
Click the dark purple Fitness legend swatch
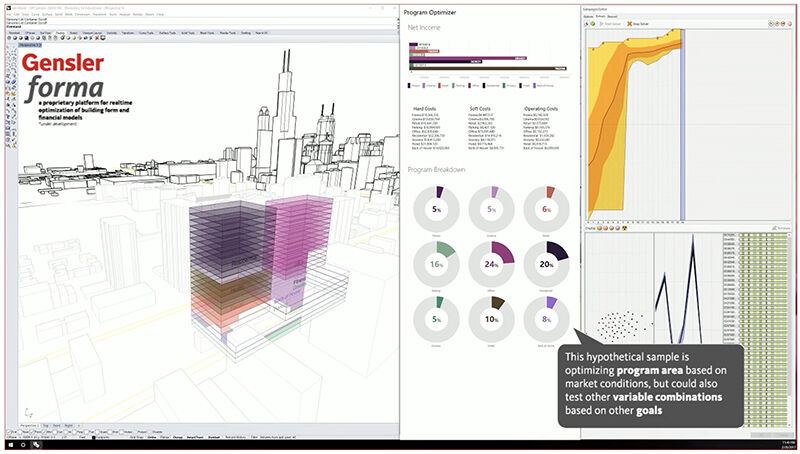click(x=409, y=85)
